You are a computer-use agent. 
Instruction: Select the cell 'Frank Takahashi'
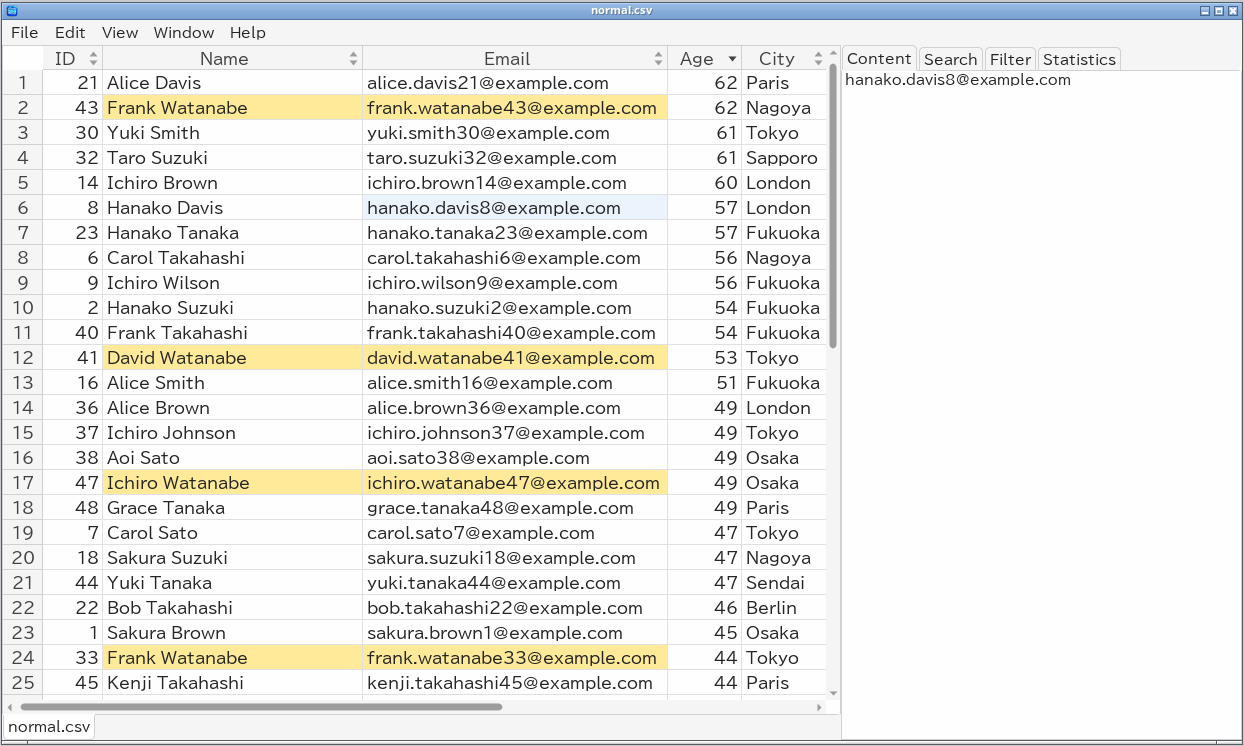pos(232,333)
